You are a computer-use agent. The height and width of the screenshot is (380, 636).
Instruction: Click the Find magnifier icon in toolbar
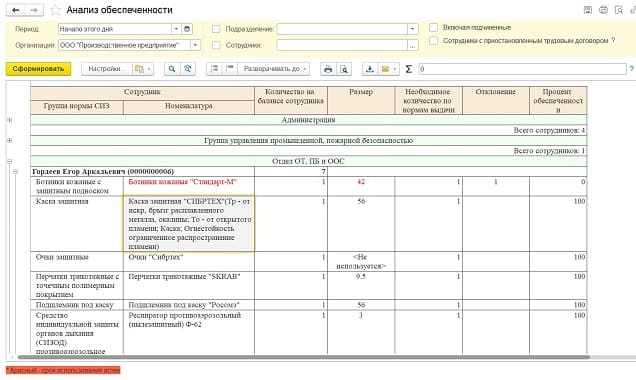172,69
